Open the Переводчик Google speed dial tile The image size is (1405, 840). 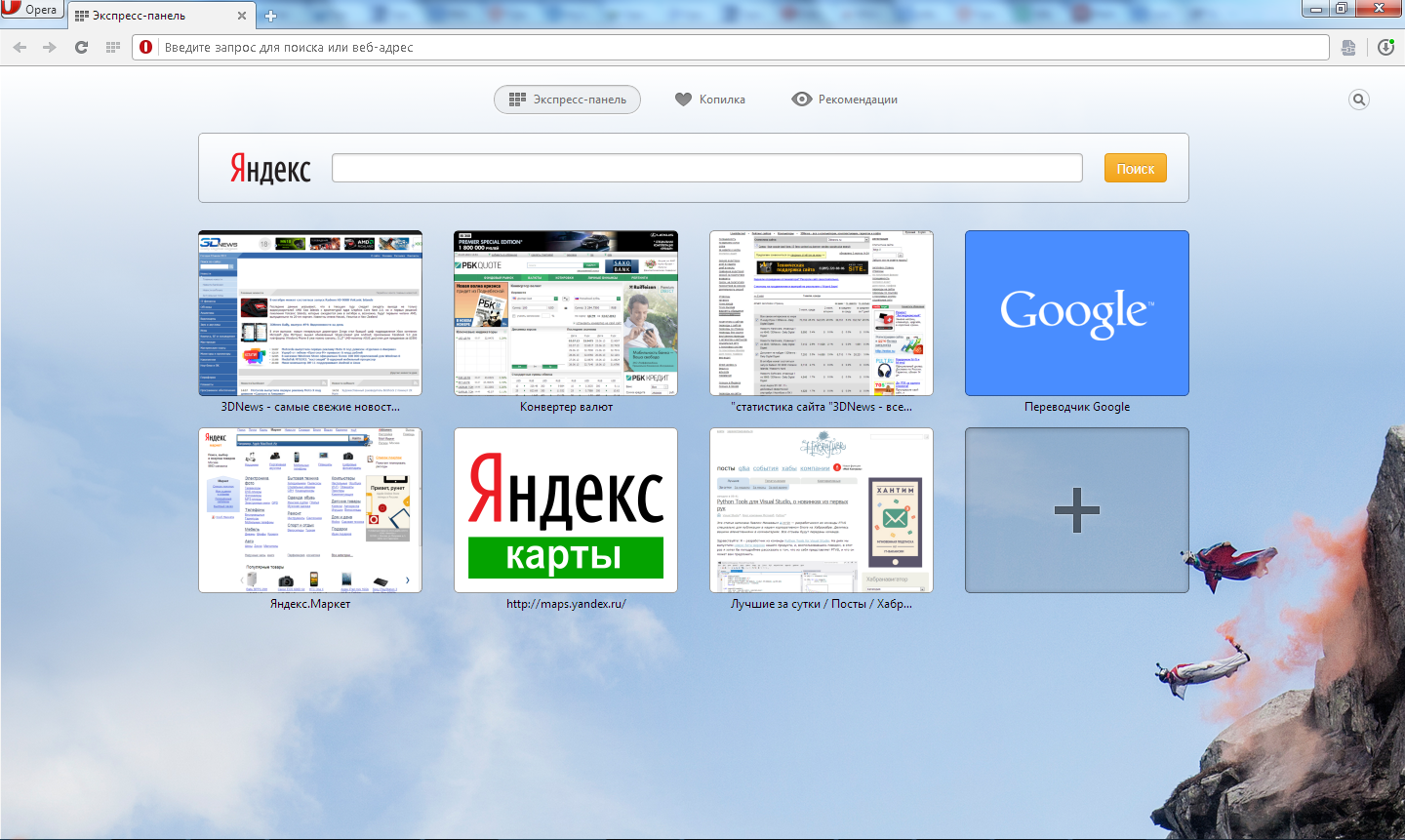point(1076,313)
